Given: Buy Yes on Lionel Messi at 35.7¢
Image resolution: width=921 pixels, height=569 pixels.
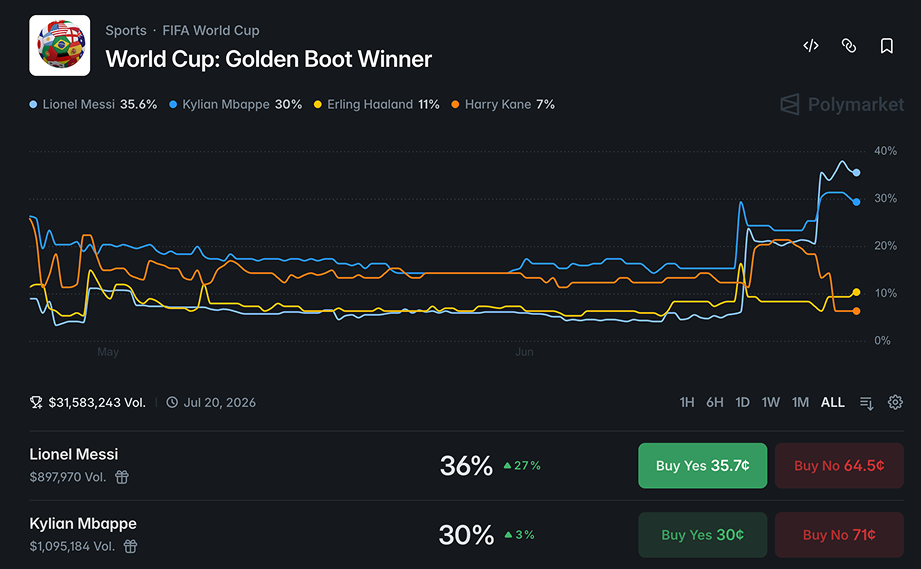Looking at the screenshot, I should pos(702,466).
